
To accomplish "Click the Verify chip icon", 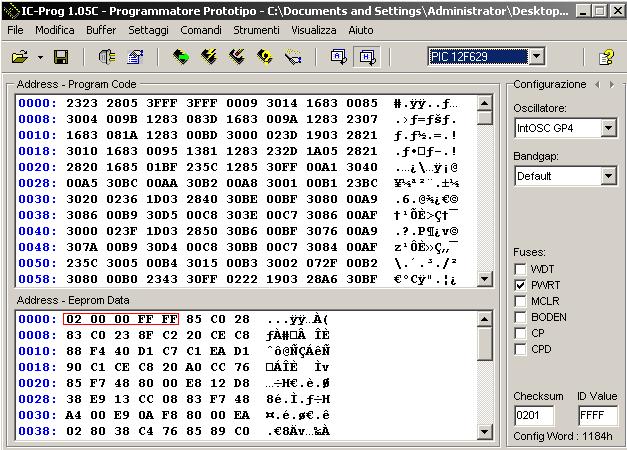I will [x=265, y=57].
